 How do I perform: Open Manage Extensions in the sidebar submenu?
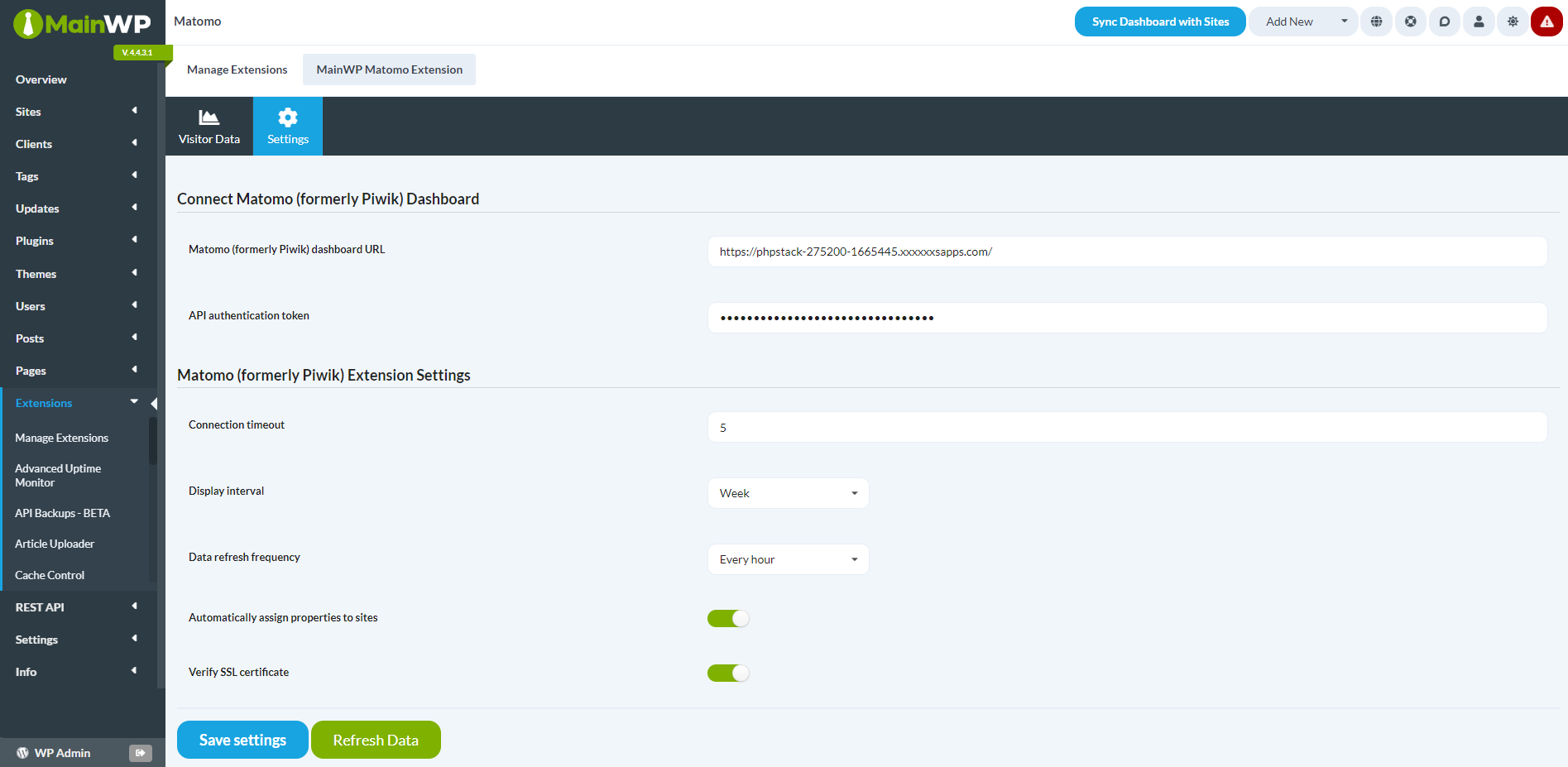click(x=62, y=438)
